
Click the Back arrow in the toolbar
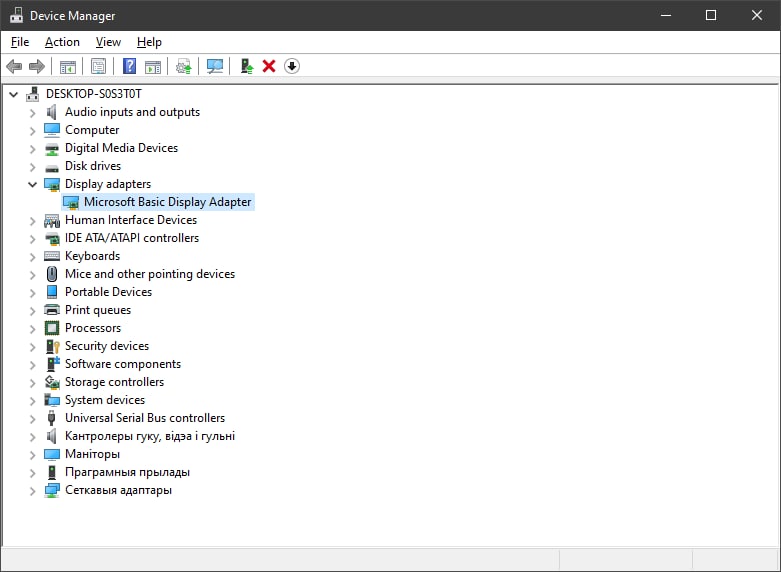point(14,66)
